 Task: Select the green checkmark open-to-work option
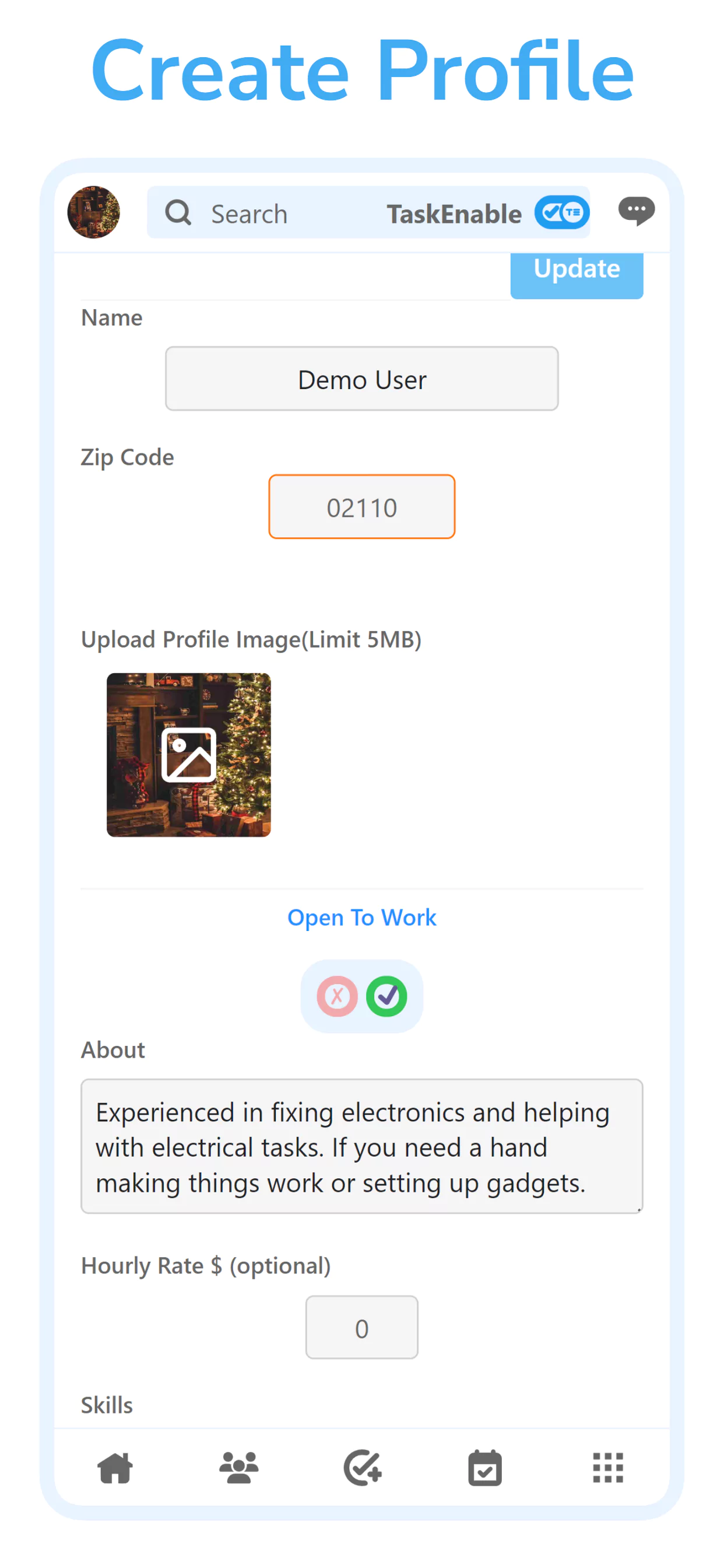click(386, 996)
